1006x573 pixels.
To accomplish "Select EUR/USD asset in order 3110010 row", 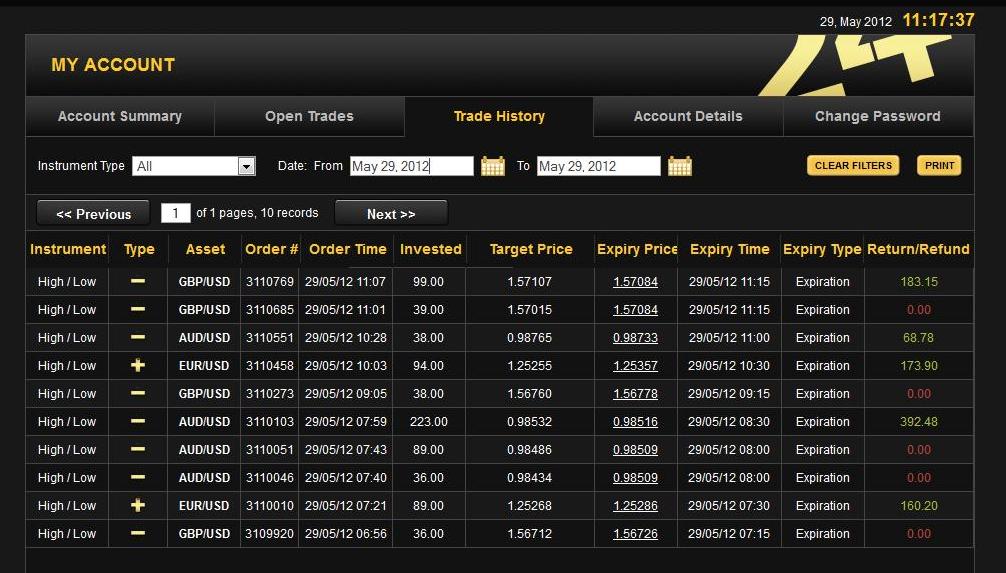I will click(204, 506).
